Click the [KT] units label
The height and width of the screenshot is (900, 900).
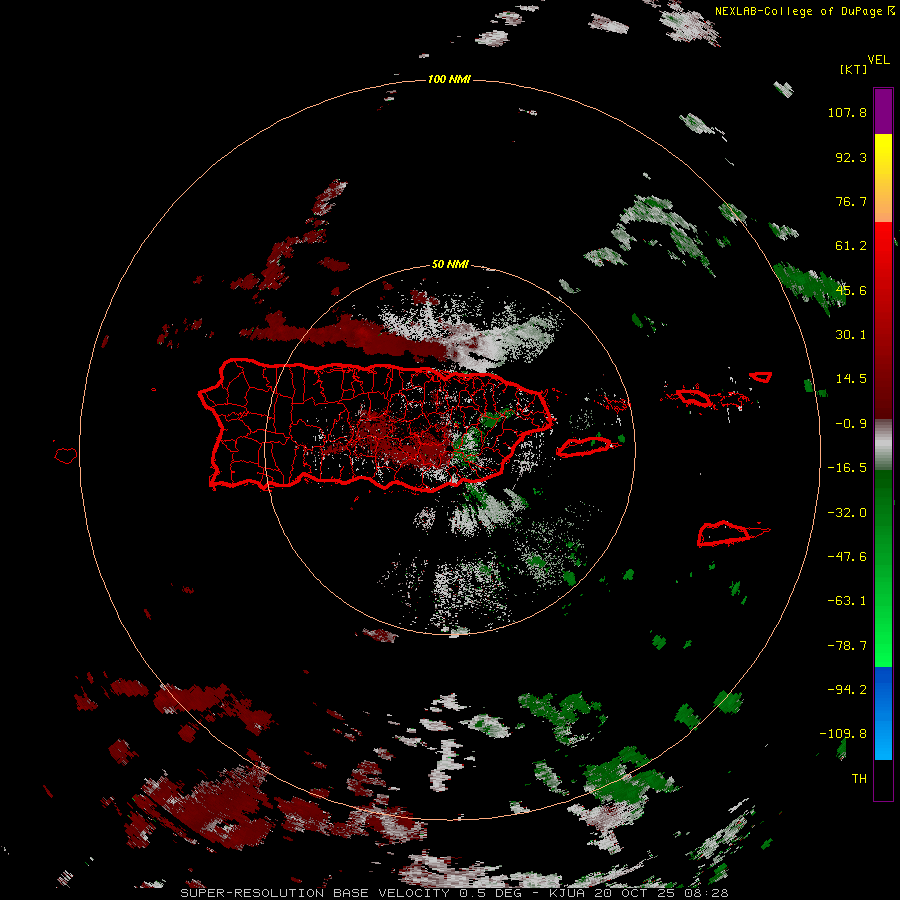tap(853, 69)
